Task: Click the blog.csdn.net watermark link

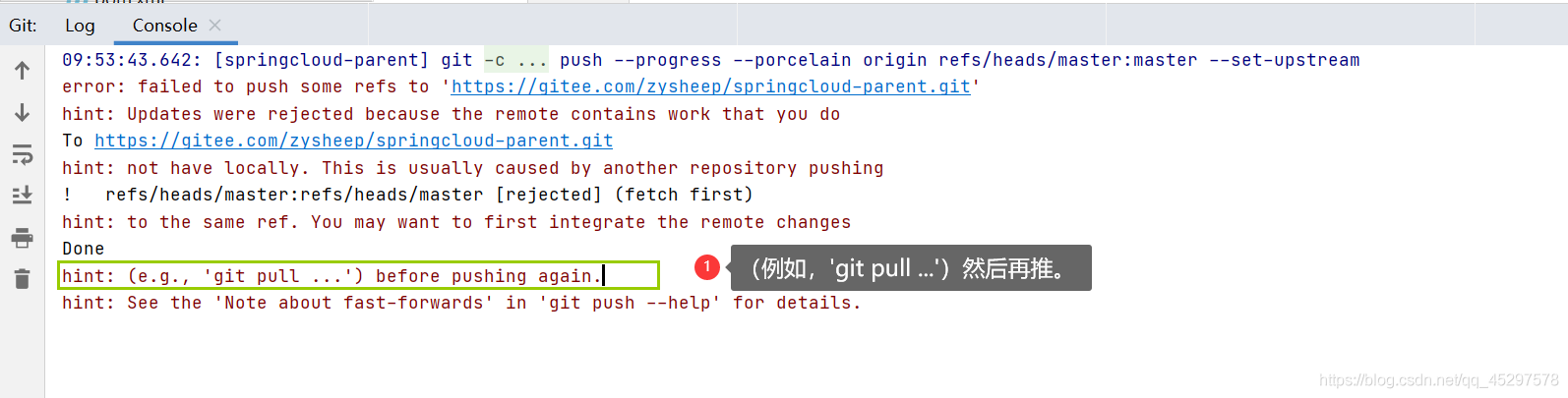Action: [x=1438, y=380]
